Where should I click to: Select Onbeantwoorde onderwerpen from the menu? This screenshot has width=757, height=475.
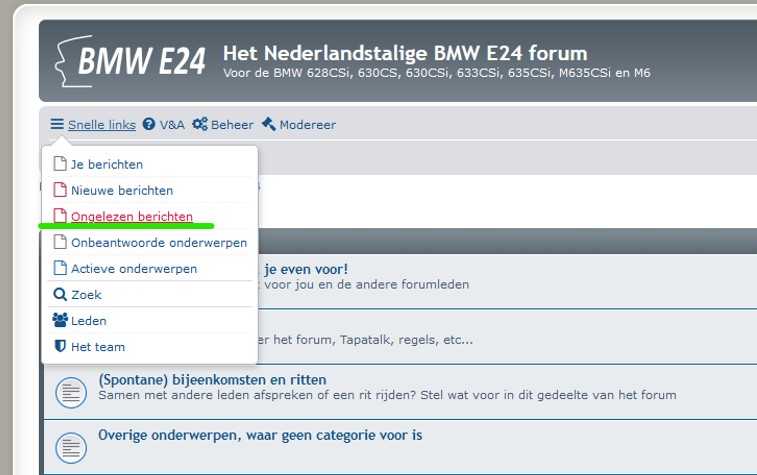[159, 242]
